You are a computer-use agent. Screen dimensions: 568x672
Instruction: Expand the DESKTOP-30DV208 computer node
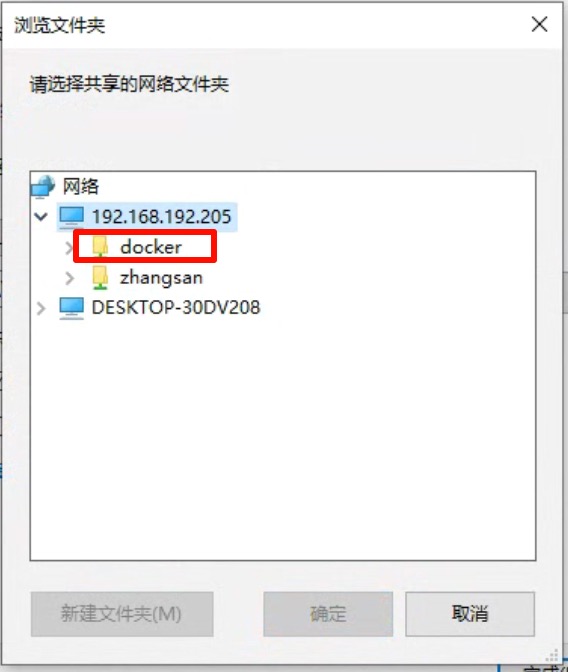pos(41,308)
